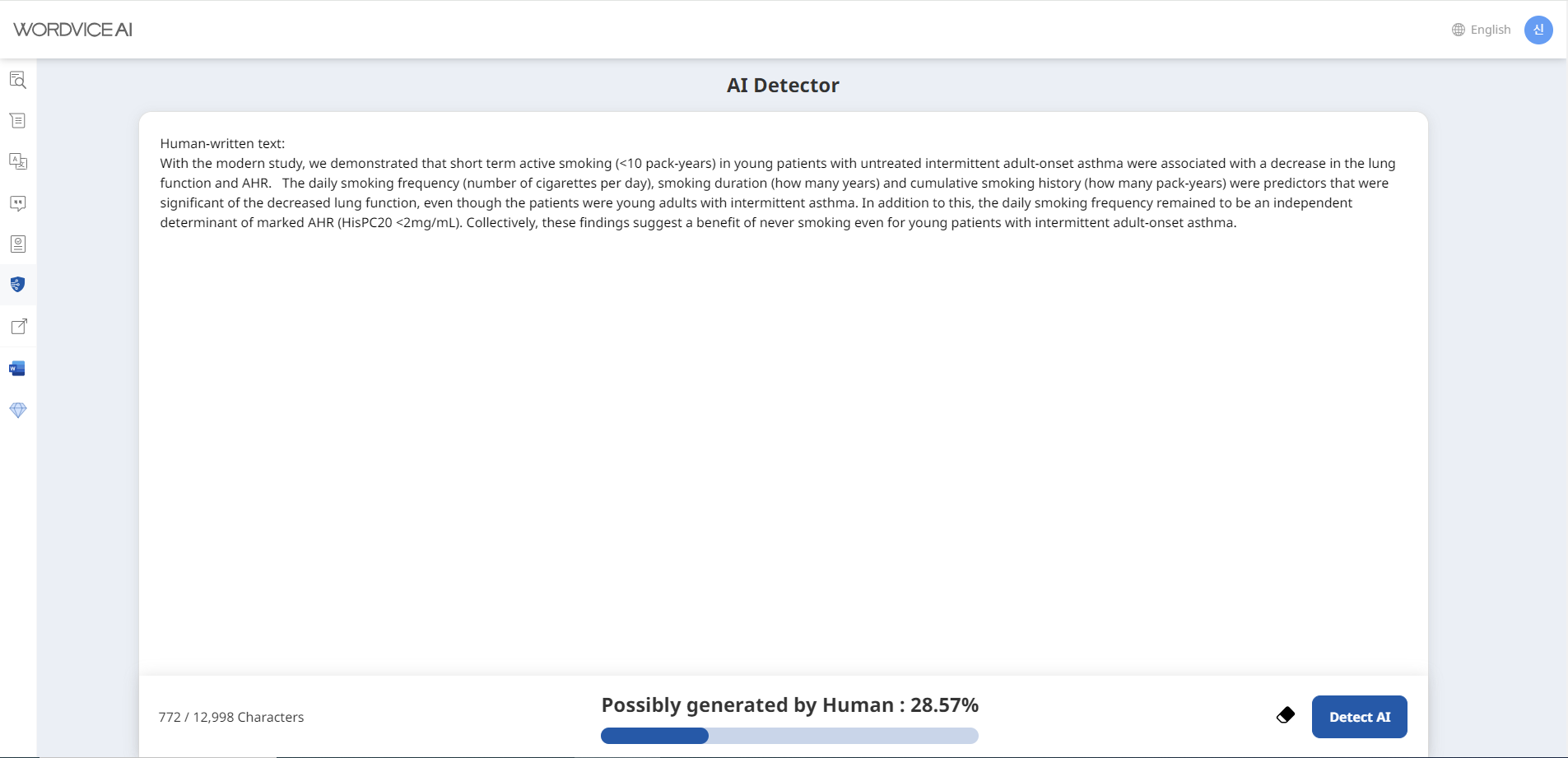The image size is (1568, 758).
Task: Click the Possibly generated by Human result text
Action: point(789,705)
